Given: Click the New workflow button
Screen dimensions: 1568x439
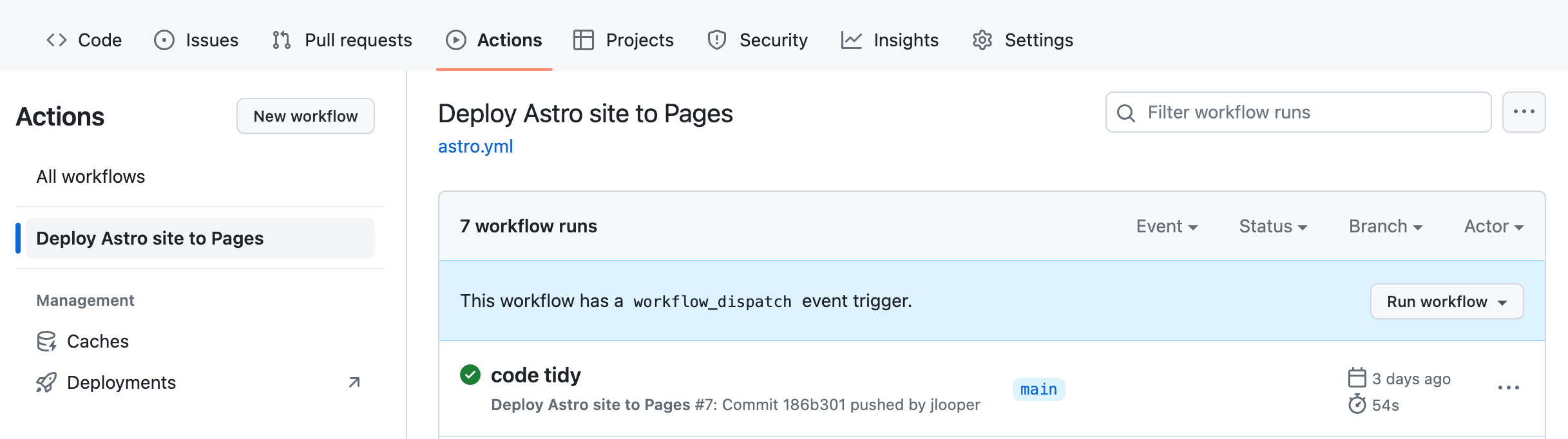Looking at the screenshot, I should 305,116.
